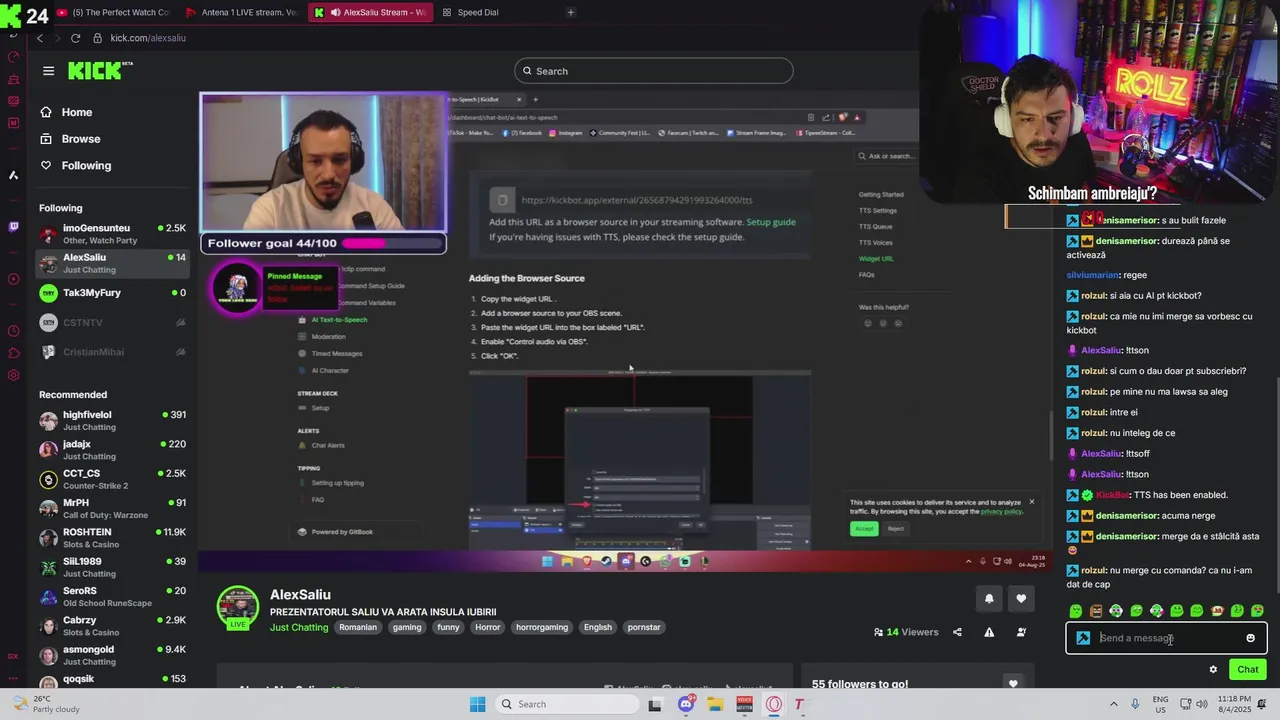1280x720 pixels.
Task: Open Discord from the taskbar
Action: 685,704
